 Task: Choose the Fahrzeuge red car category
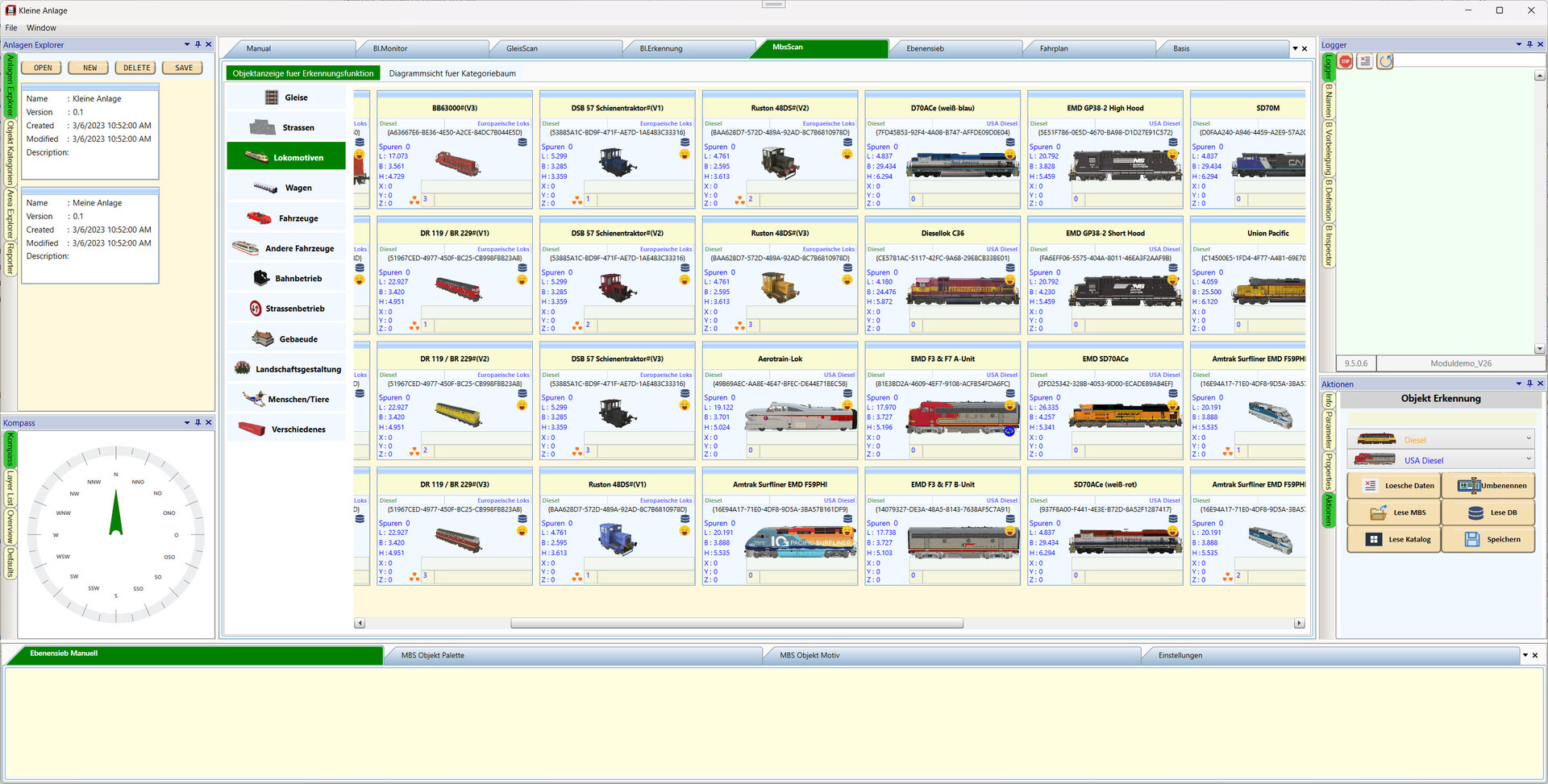pyautogui.click(x=286, y=218)
